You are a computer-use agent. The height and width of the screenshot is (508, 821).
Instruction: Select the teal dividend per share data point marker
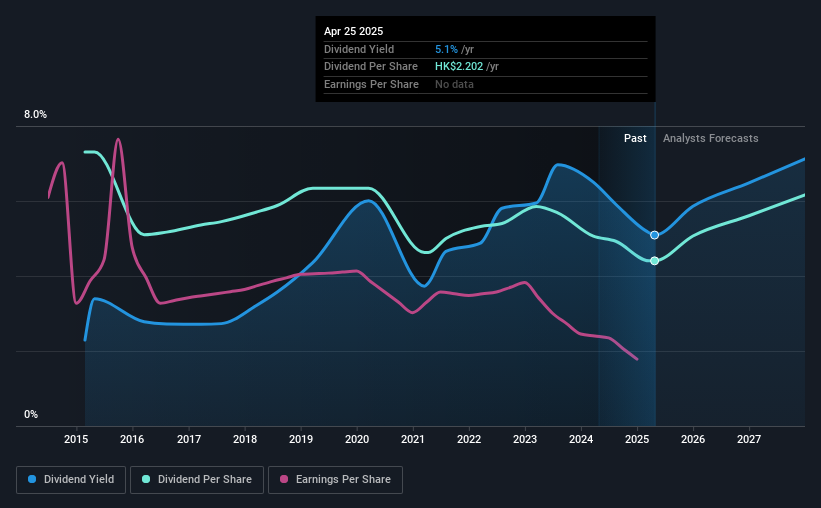[654, 261]
